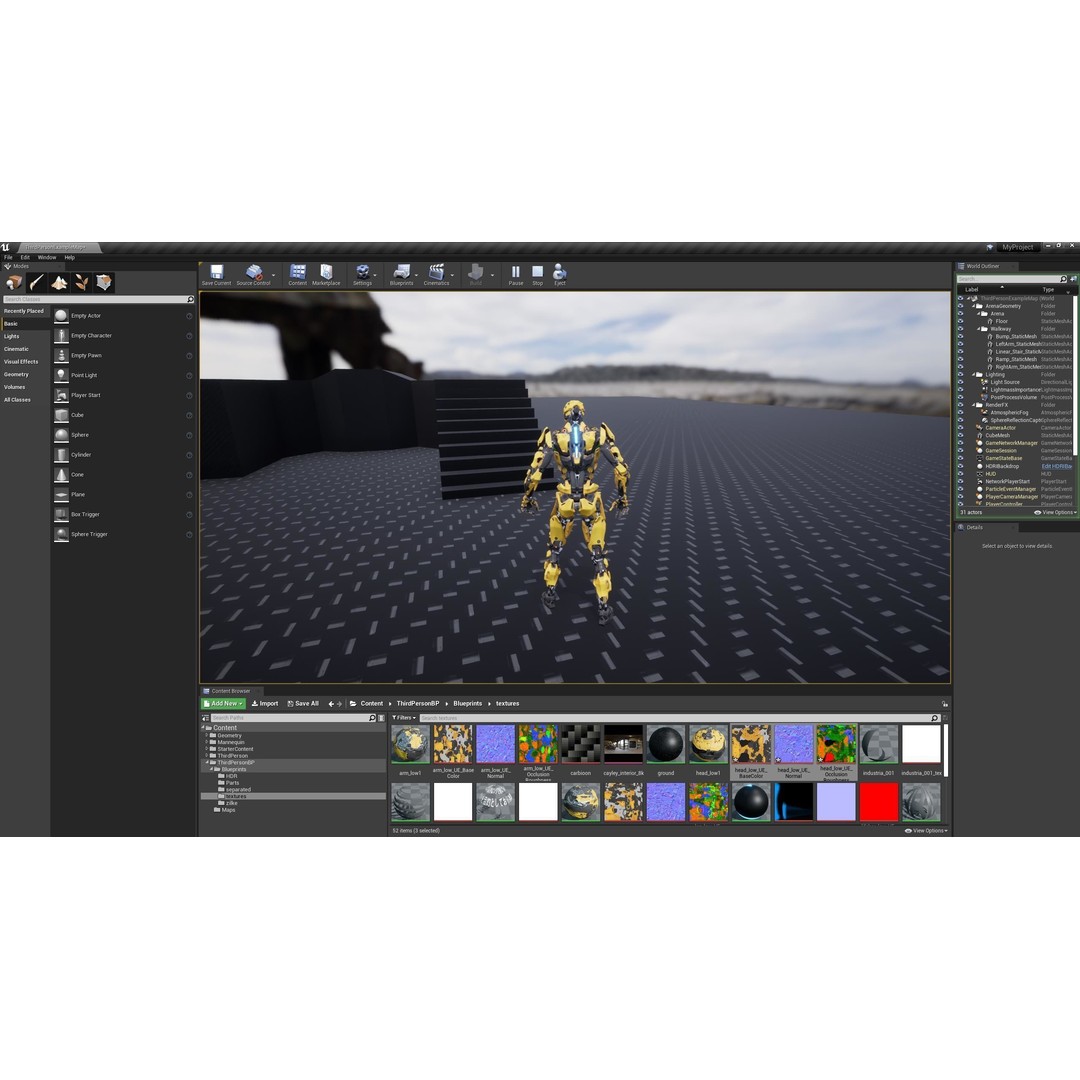Viewport: 1080px width, 1080px height.
Task: Click the Cone primitive icon
Action: [x=61, y=475]
